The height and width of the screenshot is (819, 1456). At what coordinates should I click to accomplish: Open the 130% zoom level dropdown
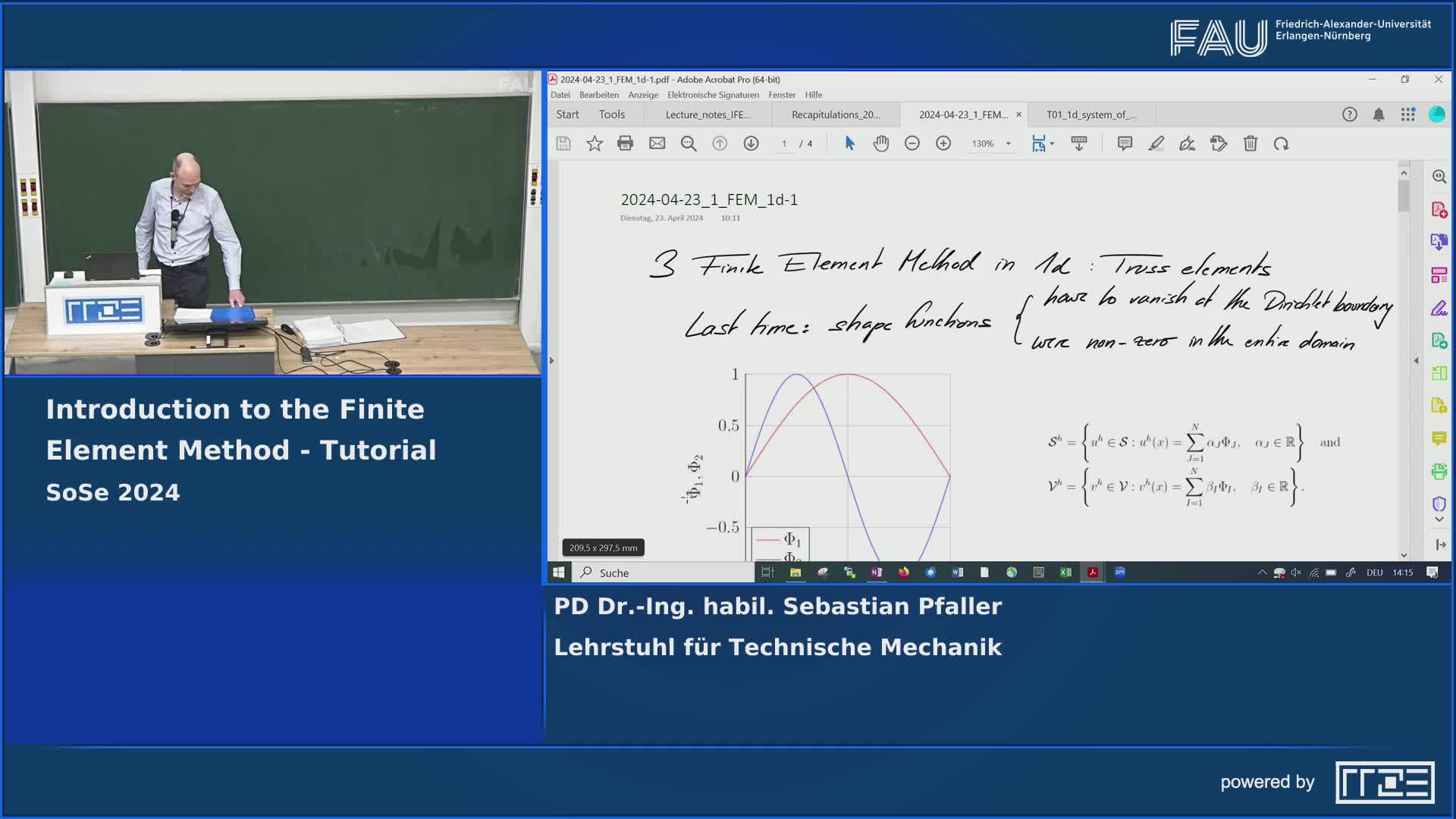[1008, 143]
